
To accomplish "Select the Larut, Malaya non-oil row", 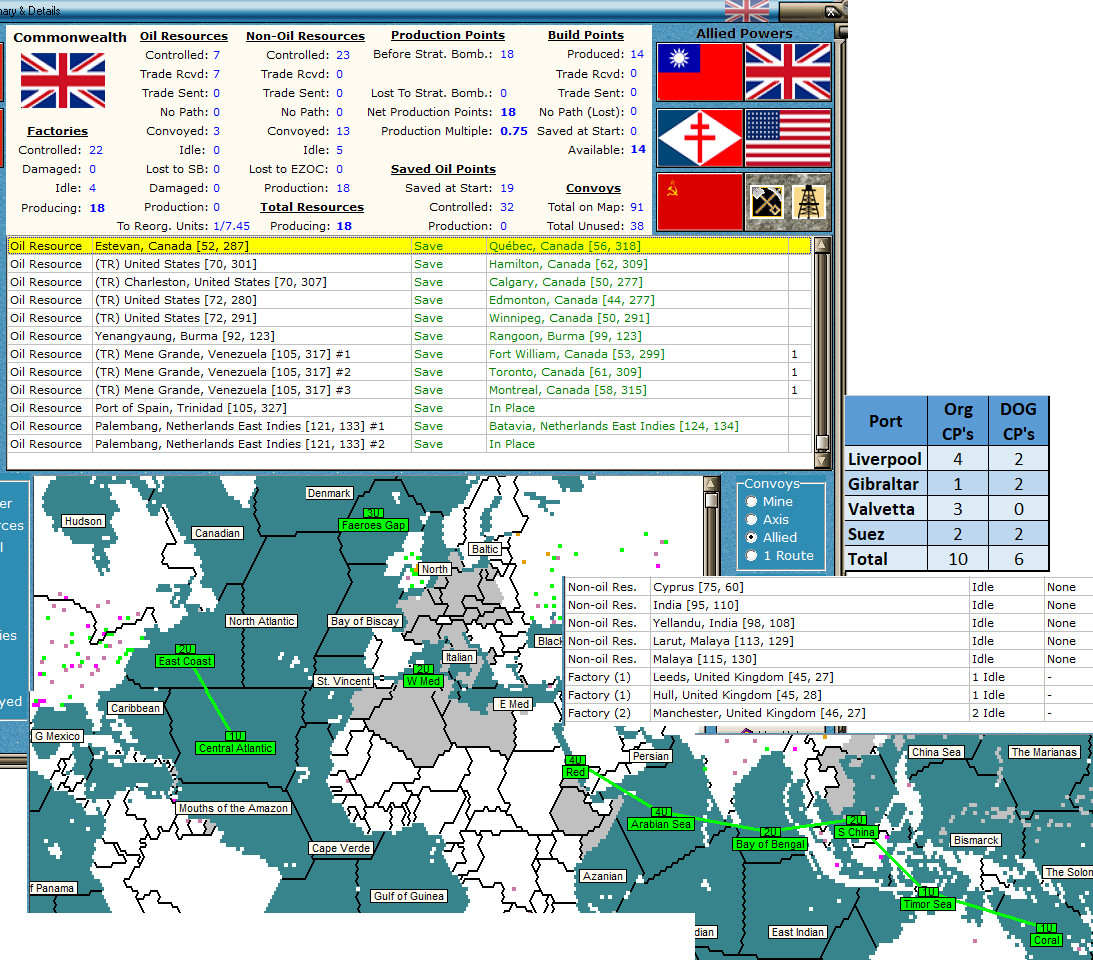I will [828, 641].
